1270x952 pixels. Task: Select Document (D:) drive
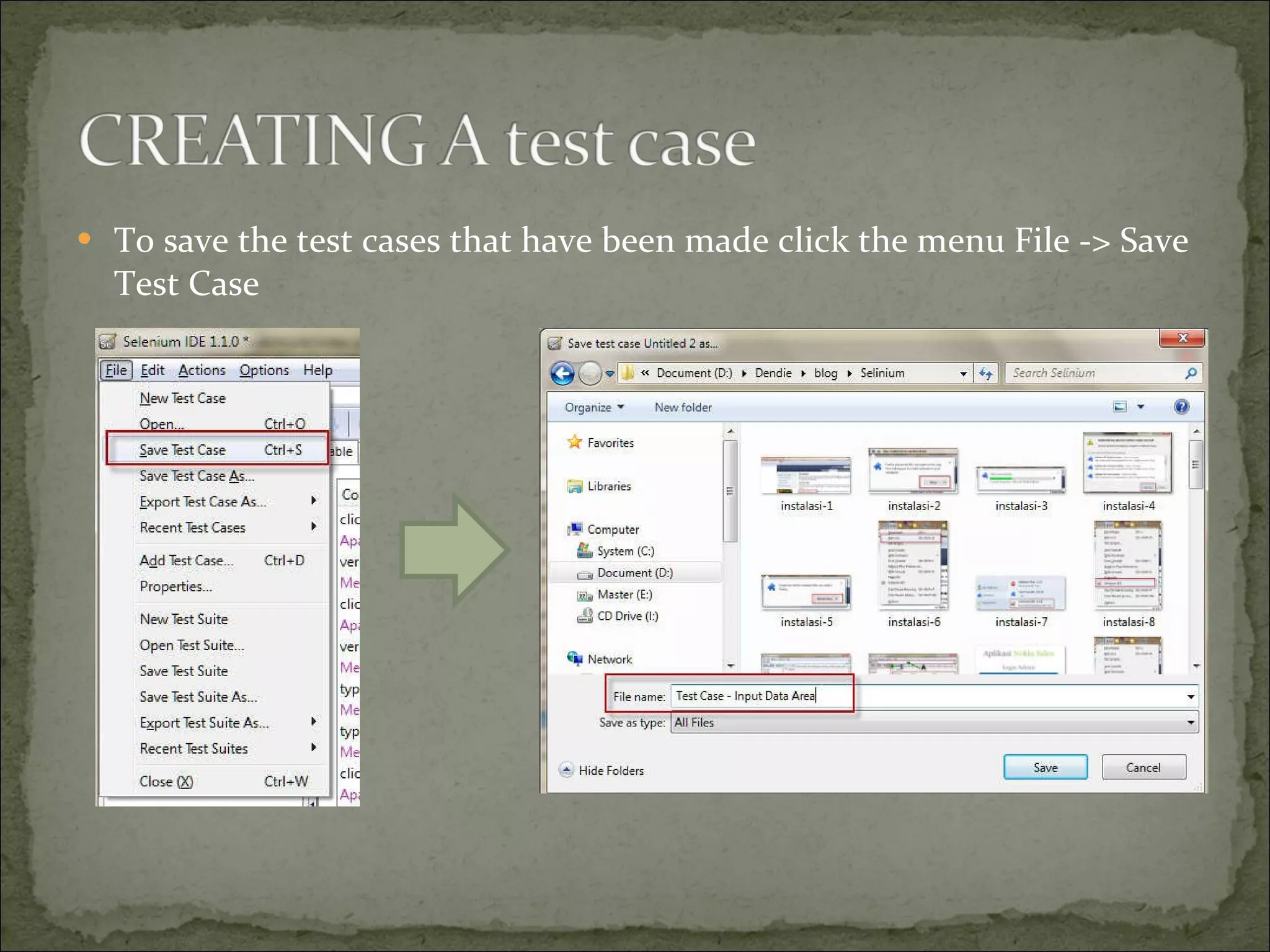(x=636, y=573)
